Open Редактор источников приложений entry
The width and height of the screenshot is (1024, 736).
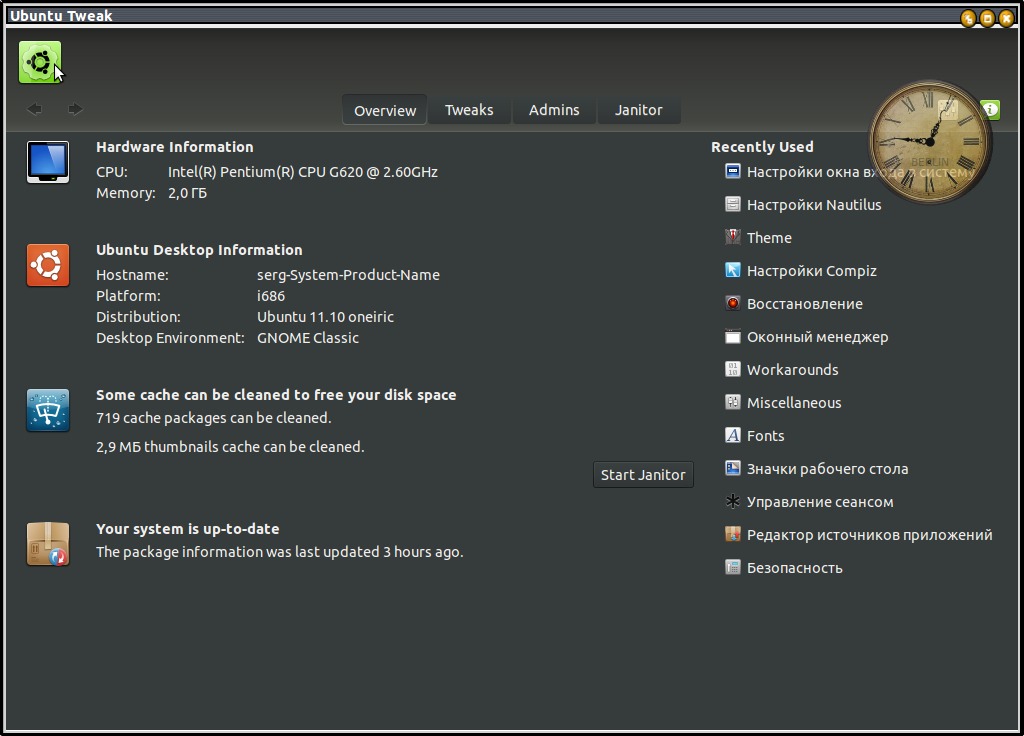click(x=870, y=535)
